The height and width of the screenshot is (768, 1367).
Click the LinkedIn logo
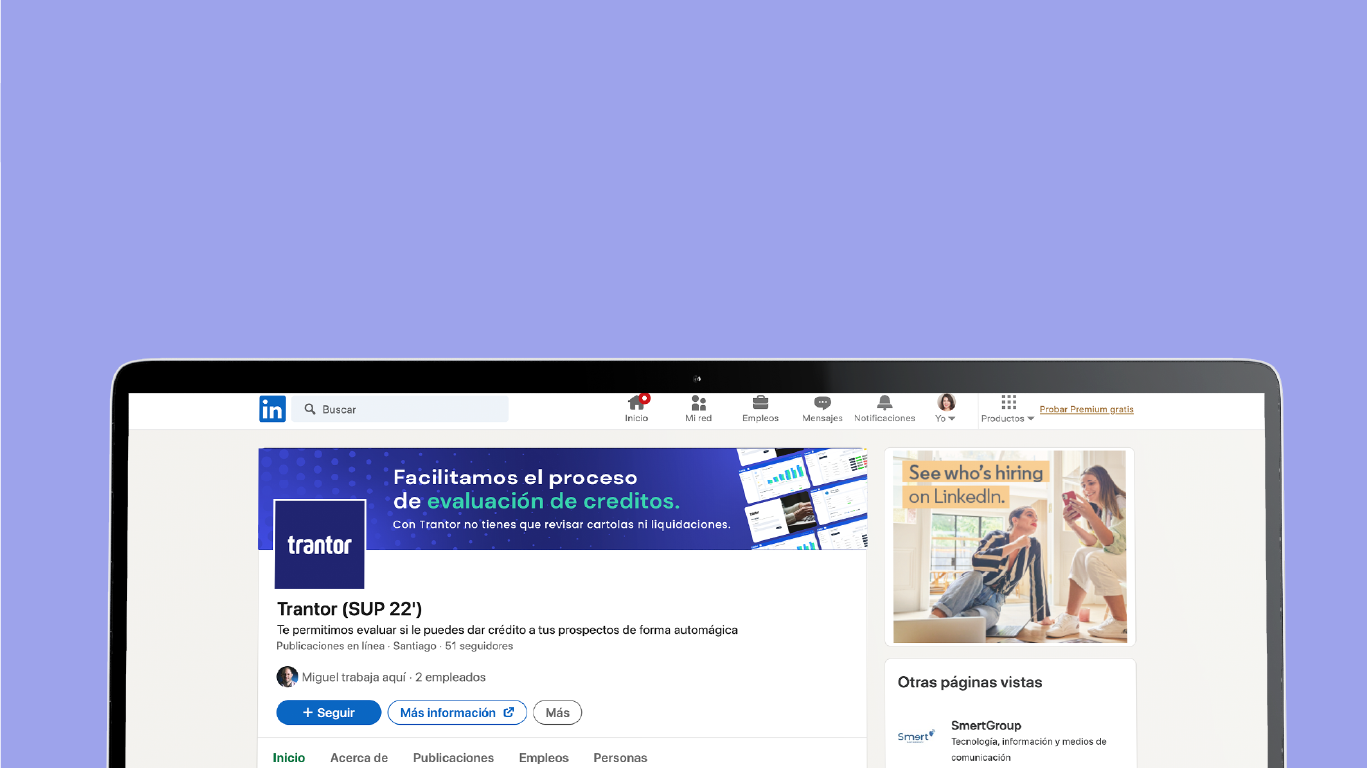click(x=272, y=409)
